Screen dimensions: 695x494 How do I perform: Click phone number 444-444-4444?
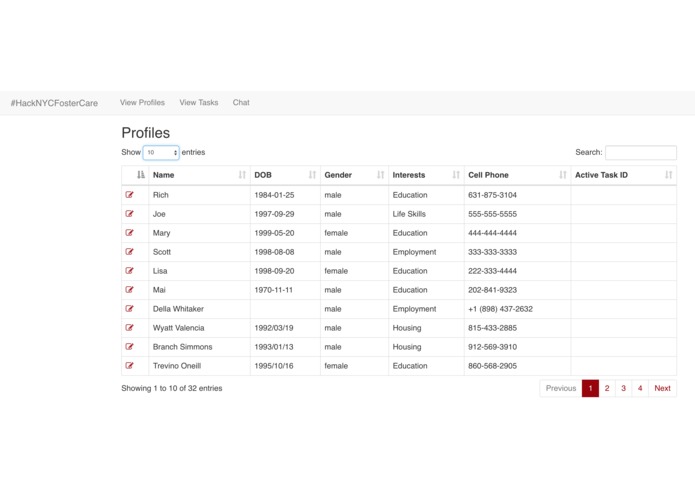point(492,233)
